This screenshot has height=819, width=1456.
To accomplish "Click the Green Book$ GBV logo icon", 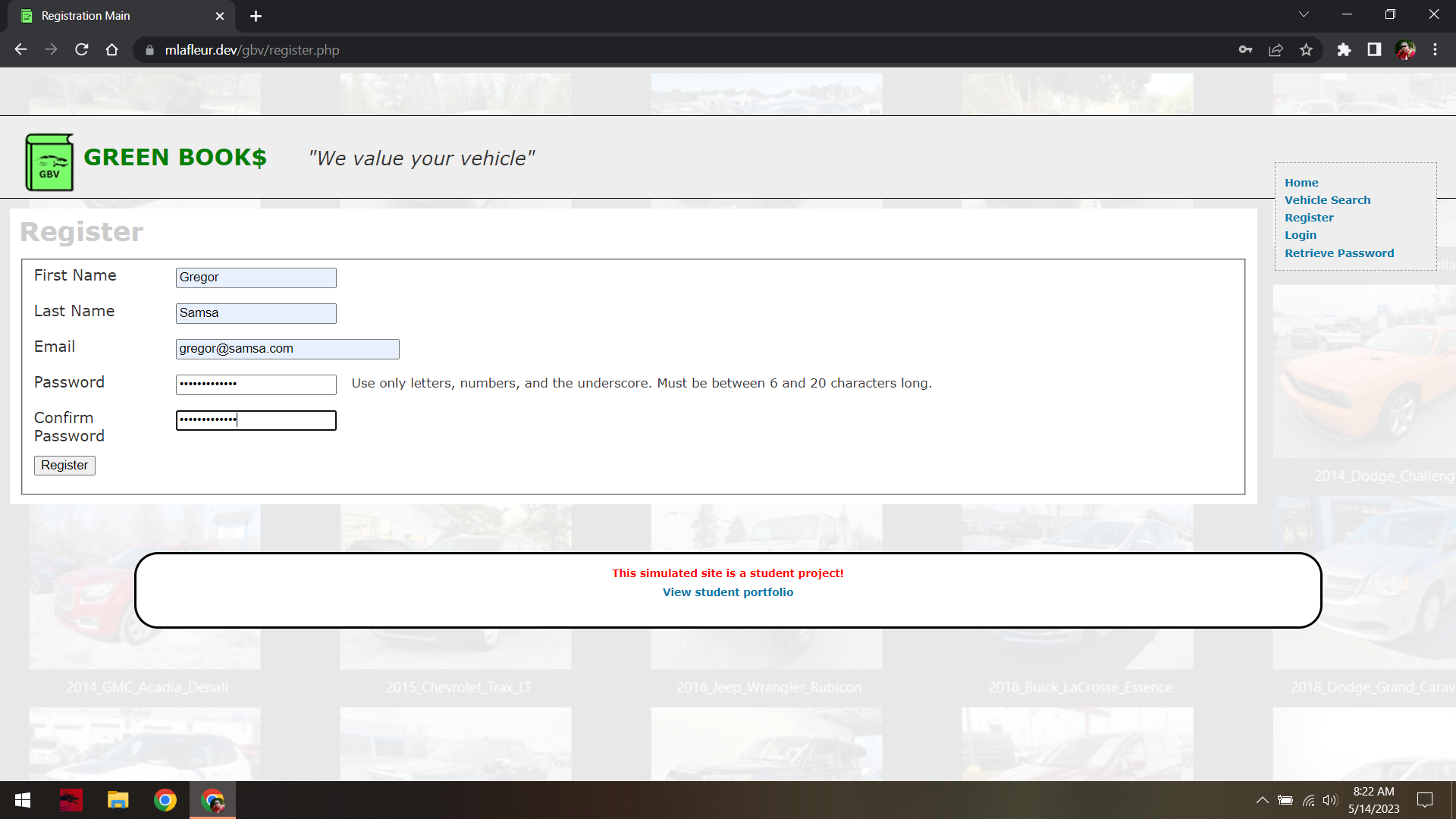I will tap(49, 162).
